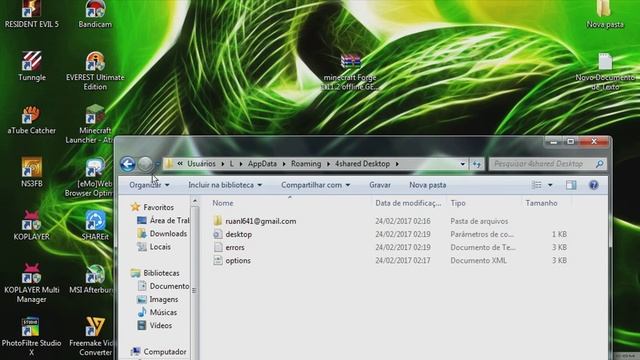Navigate to AppData in the breadcrumb
640x360 pixels.
tap(262, 164)
